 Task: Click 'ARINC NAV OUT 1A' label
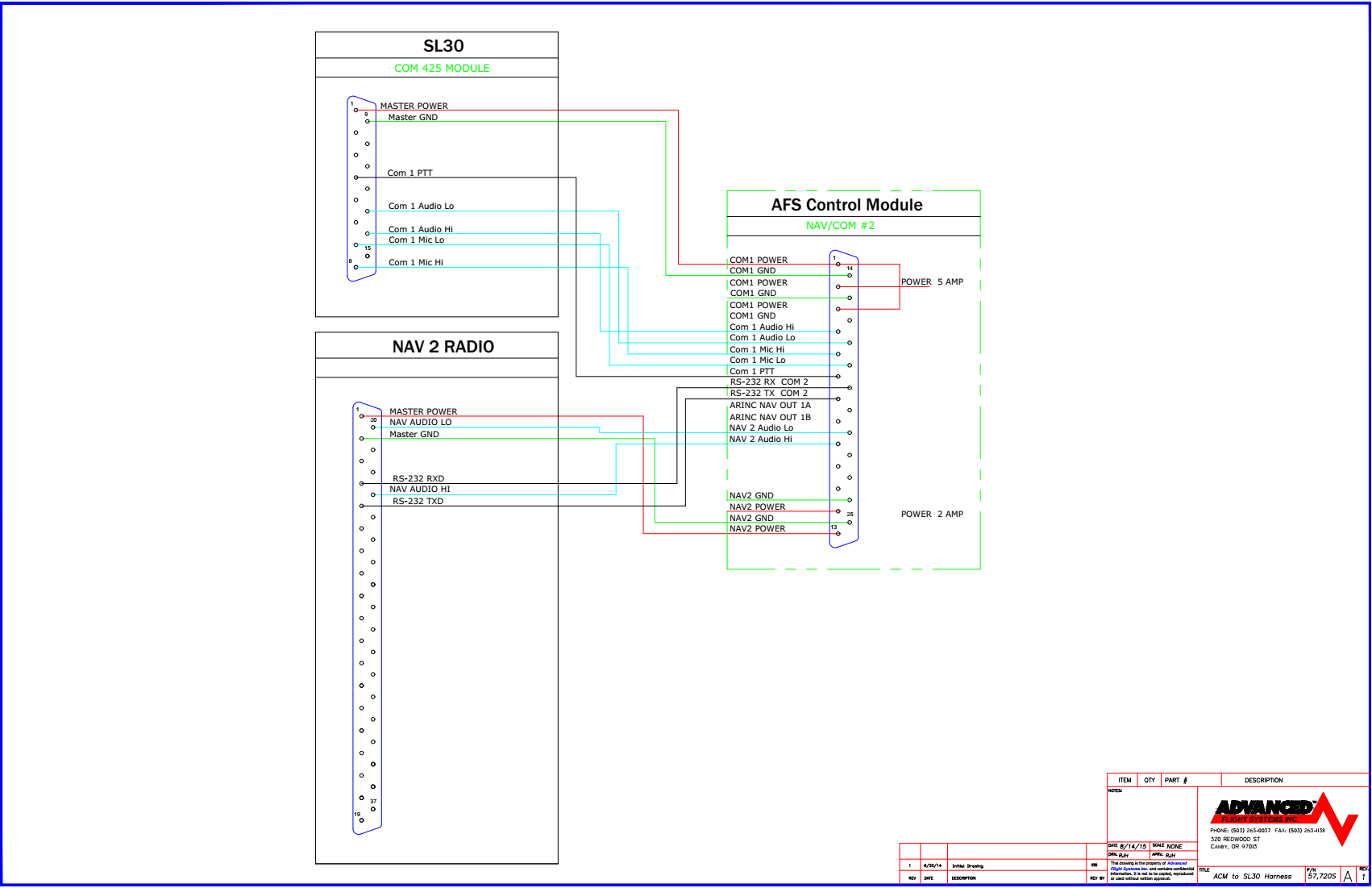click(x=770, y=405)
